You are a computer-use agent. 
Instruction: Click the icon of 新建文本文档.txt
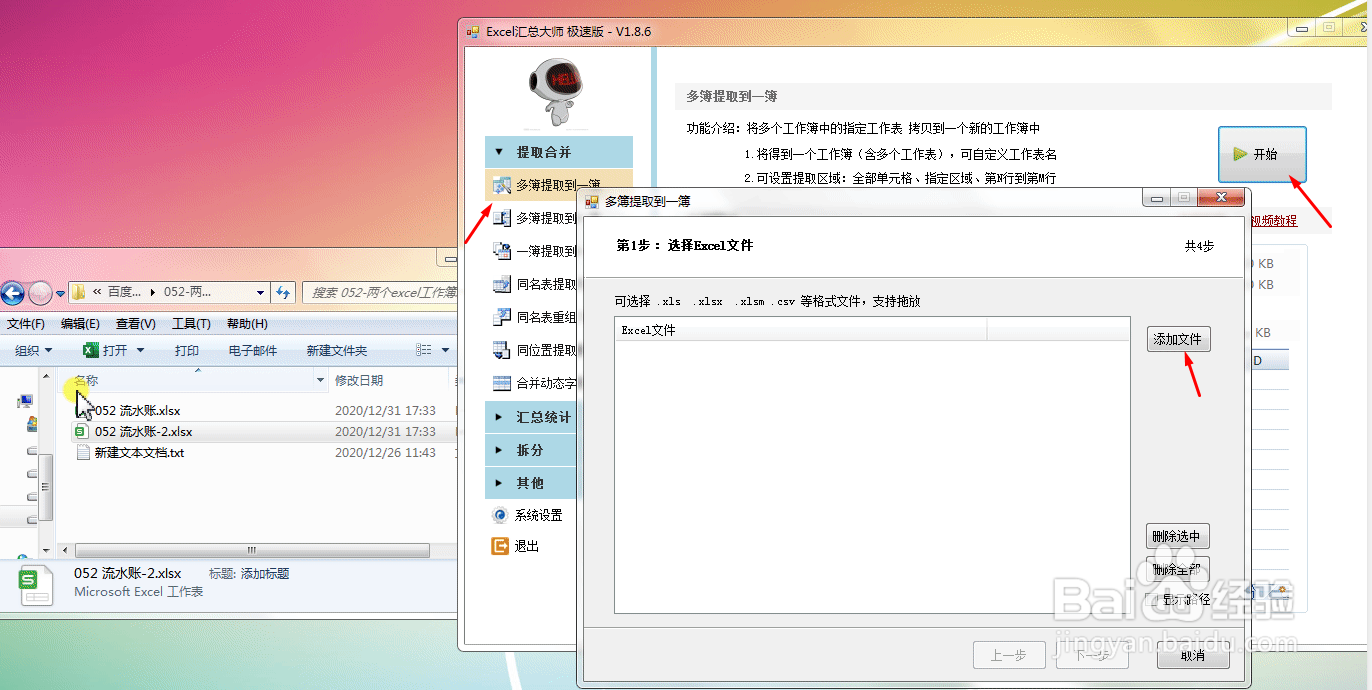point(83,452)
